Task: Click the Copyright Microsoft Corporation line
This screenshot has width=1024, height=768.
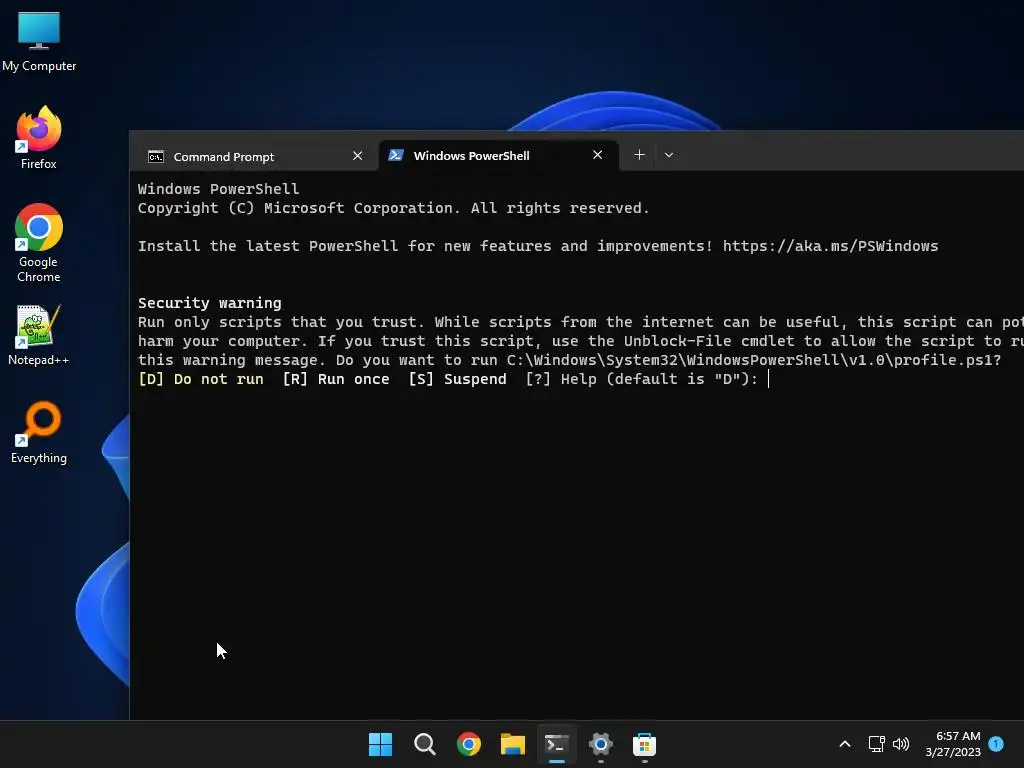Action: pos(394,208)
